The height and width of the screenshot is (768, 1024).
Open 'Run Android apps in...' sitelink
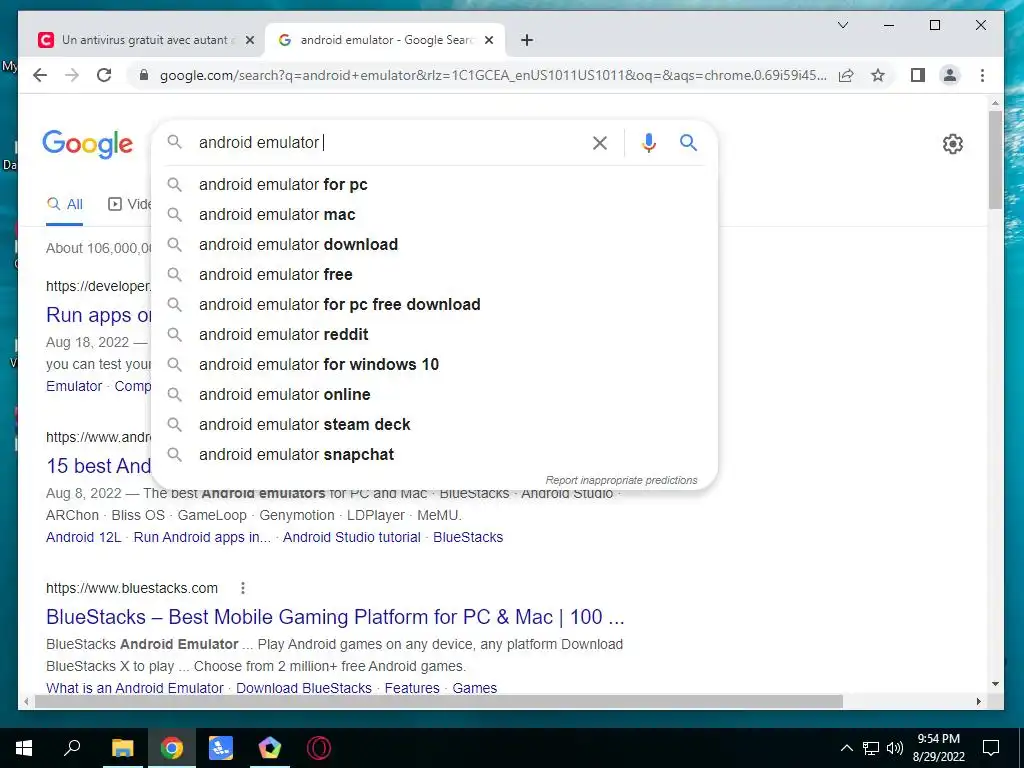tap(202, 537)
